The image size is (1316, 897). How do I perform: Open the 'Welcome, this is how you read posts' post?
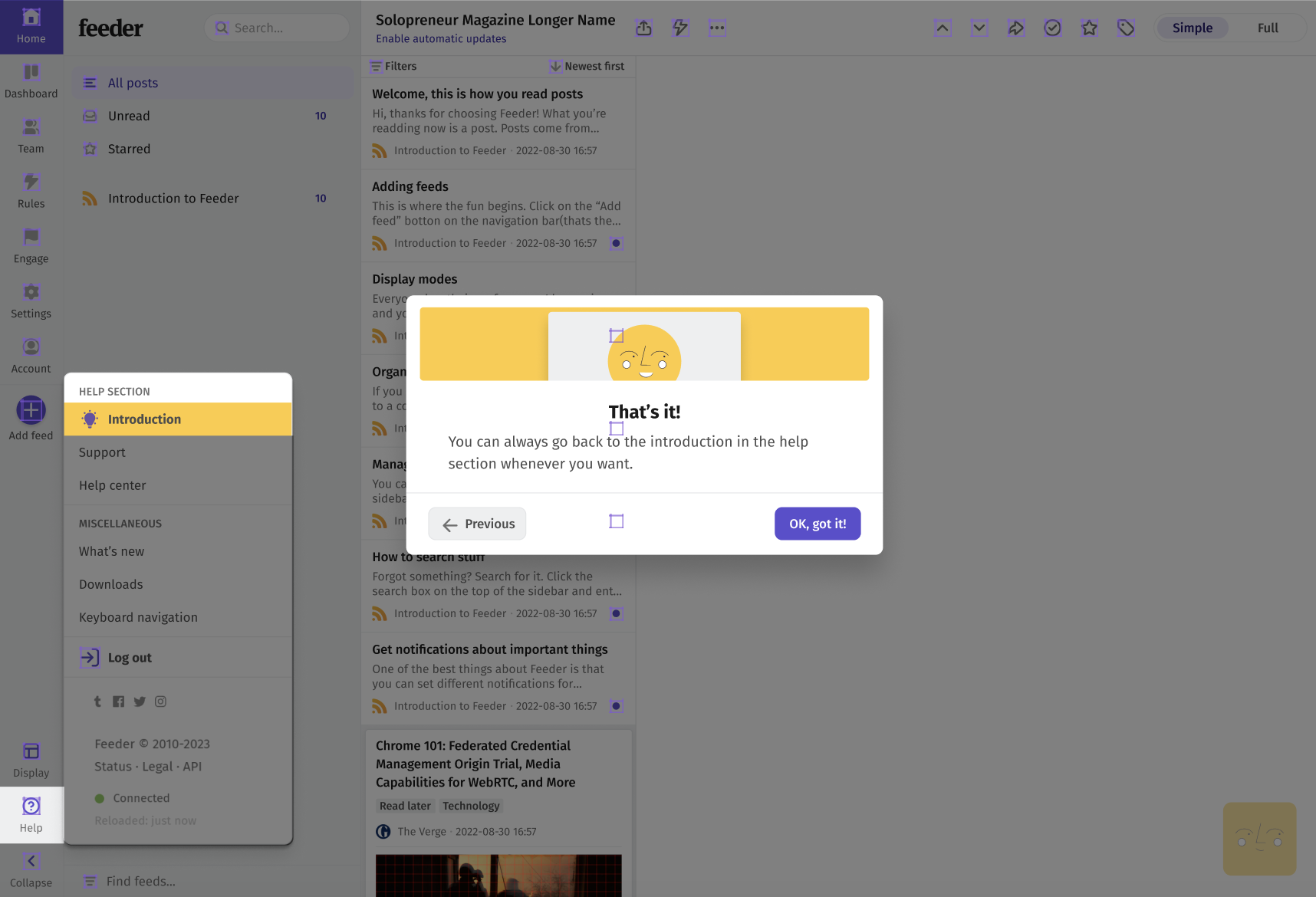click(498, 123)
